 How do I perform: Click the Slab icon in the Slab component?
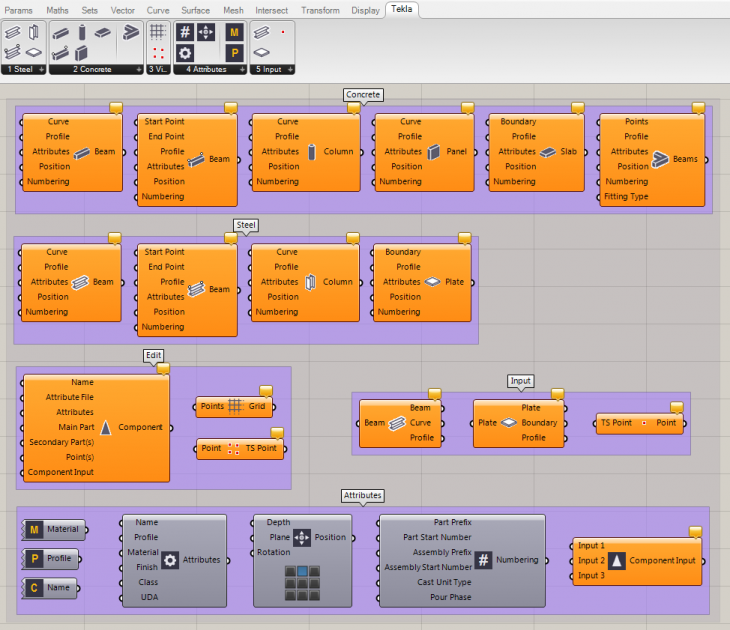coord(548,152)
